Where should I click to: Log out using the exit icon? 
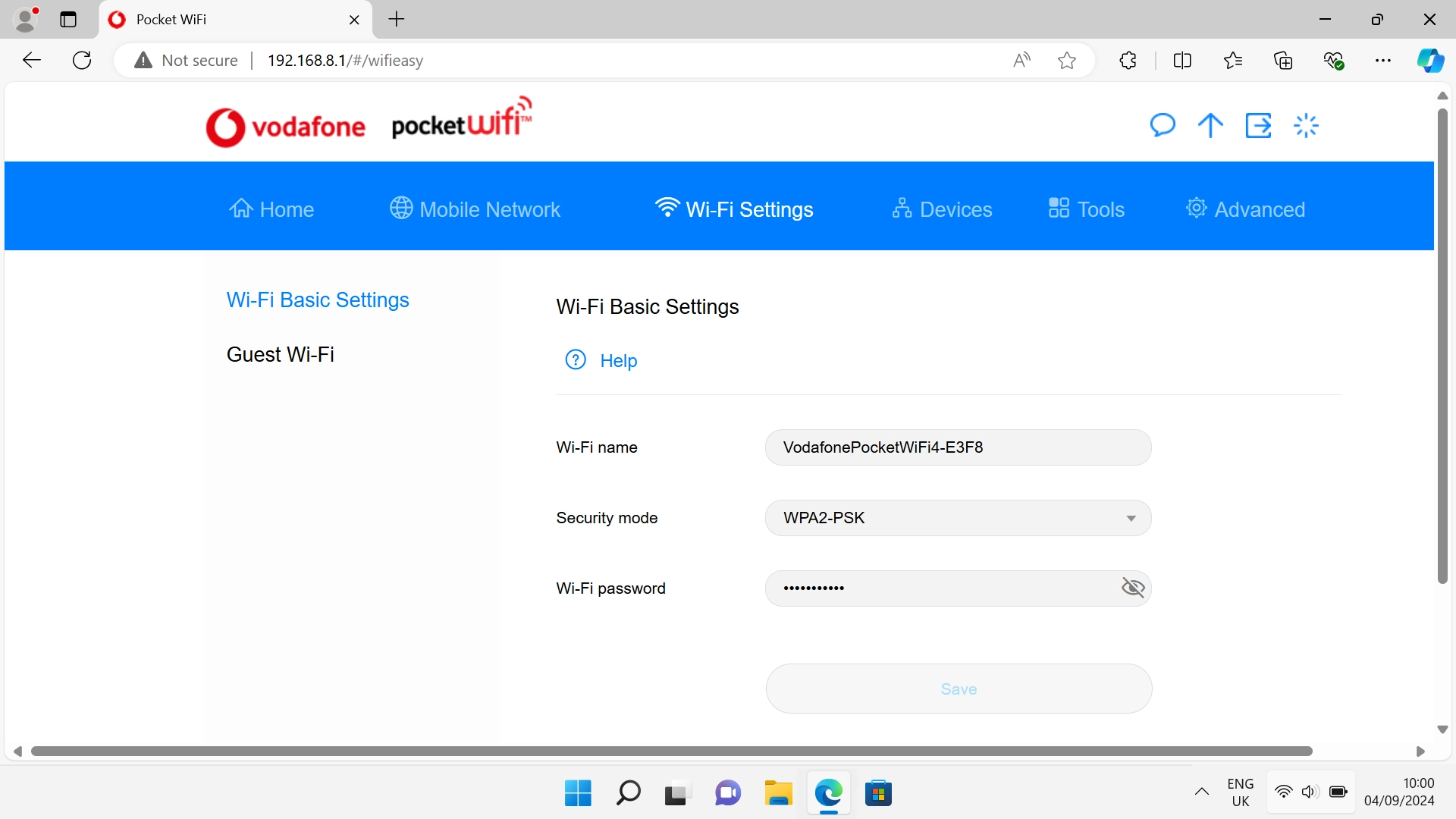tap(1258, 125)
